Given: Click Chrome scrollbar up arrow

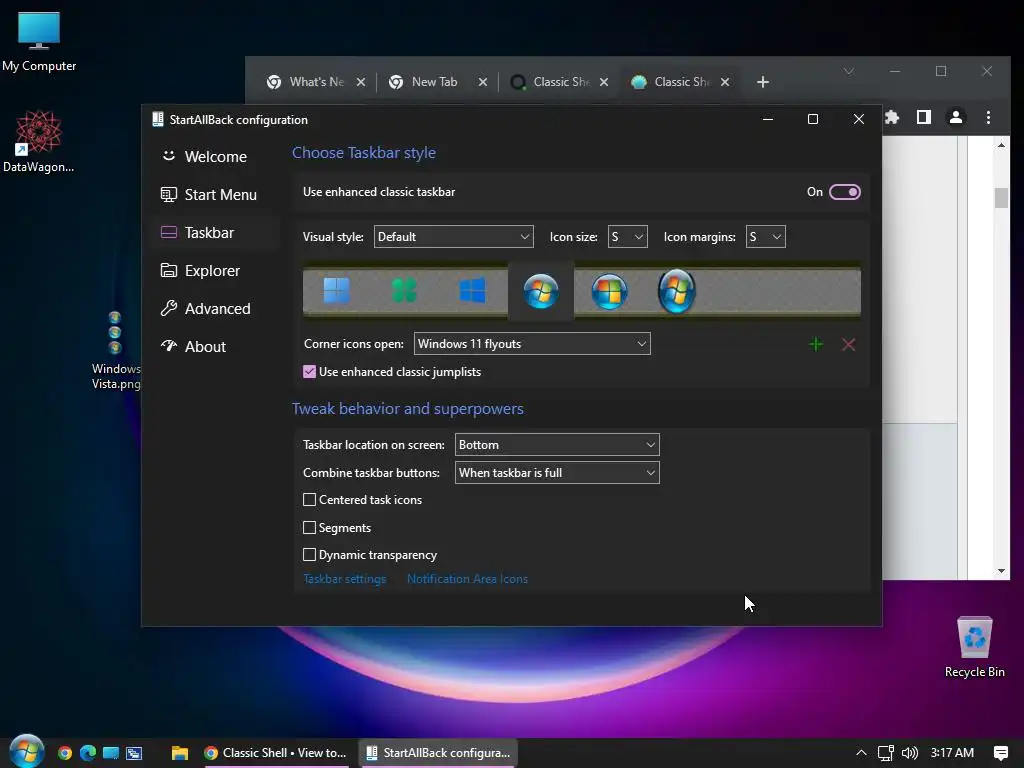Looking at the screenshot, I should tap(1002, 145).
